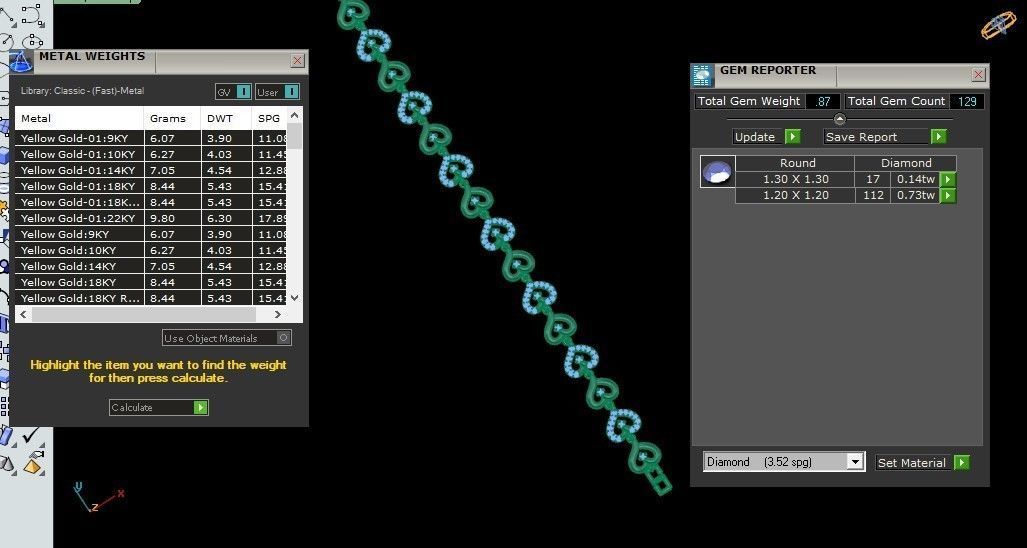Click the 7.05 grams cell of Yellow Gold-01:14KY

click(172, 170)
